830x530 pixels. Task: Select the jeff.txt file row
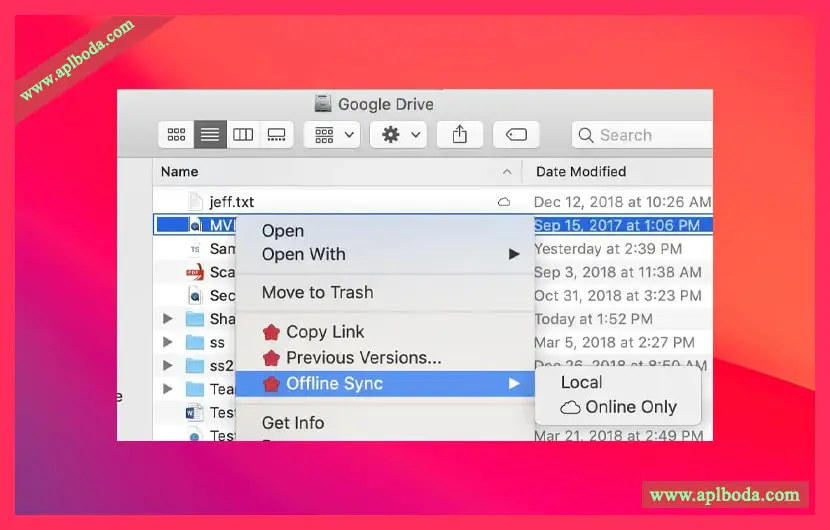[432, 202]
